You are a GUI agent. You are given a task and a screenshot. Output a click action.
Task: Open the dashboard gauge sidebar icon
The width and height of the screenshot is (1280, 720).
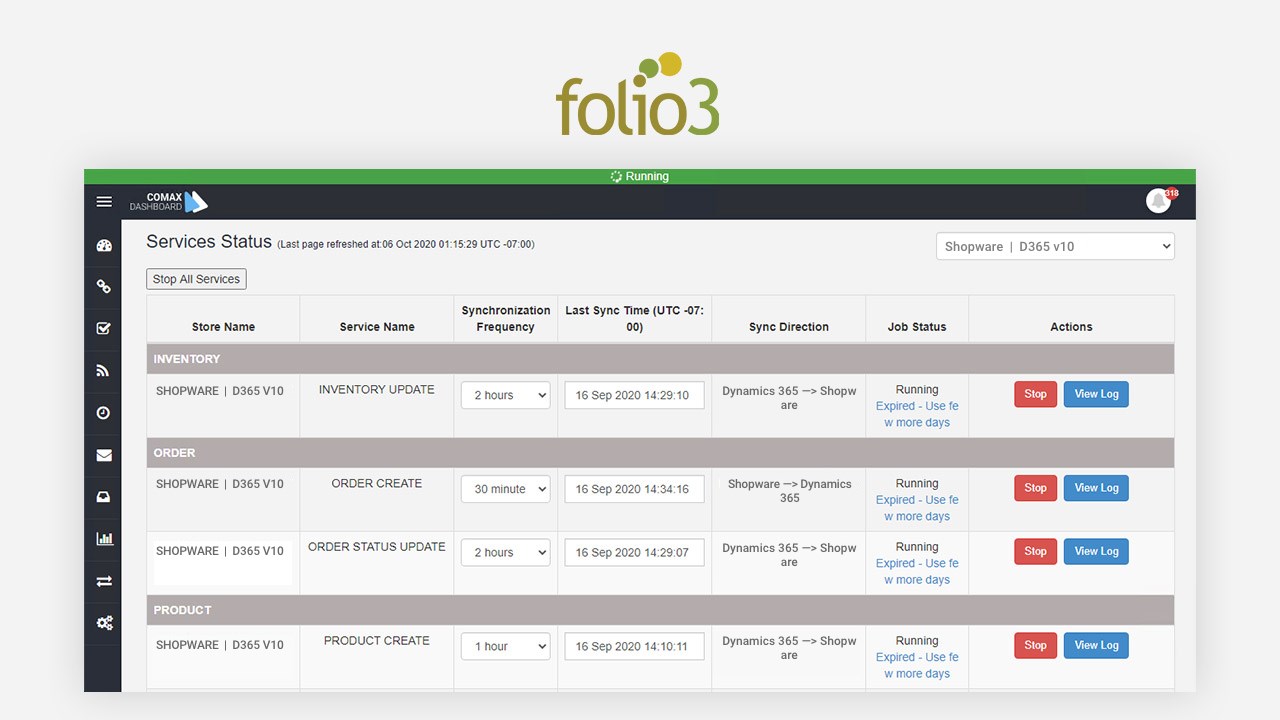coord(104,245)
